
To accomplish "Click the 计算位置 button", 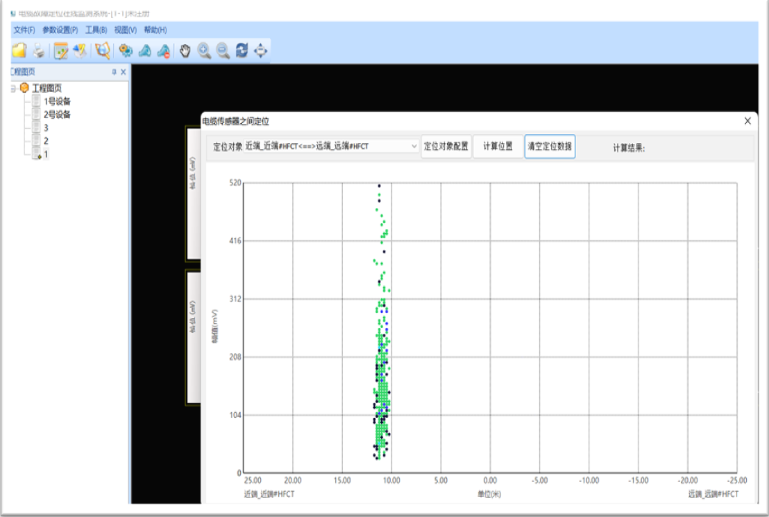I will point(498,146).
